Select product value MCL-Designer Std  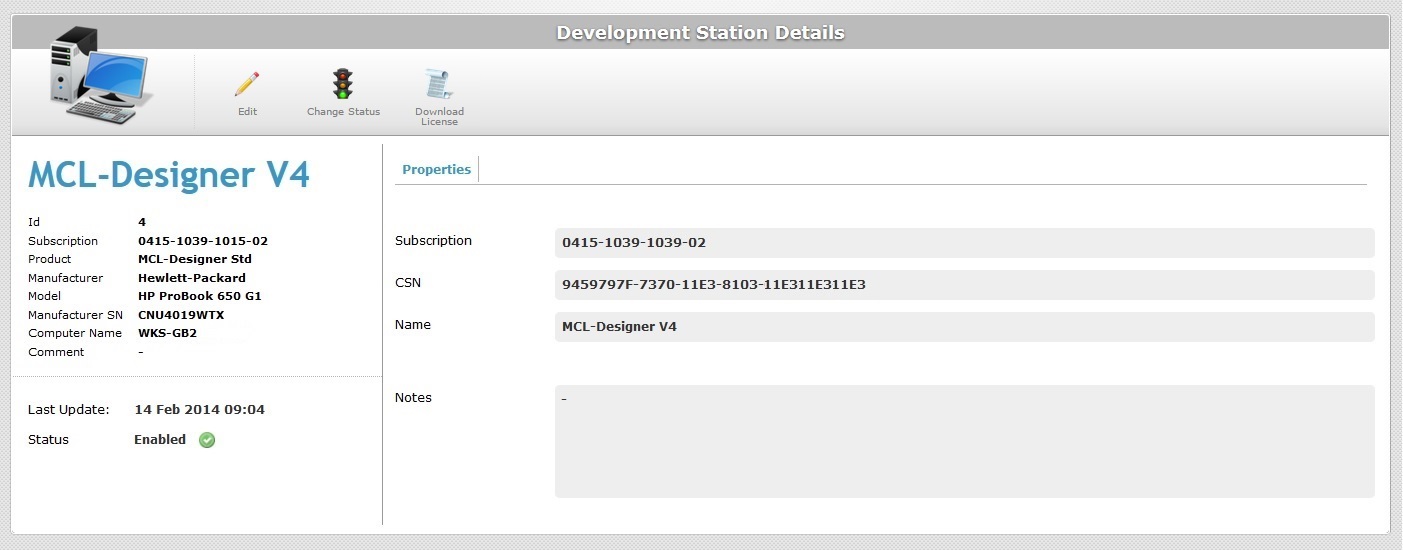[x=195, y=259]
